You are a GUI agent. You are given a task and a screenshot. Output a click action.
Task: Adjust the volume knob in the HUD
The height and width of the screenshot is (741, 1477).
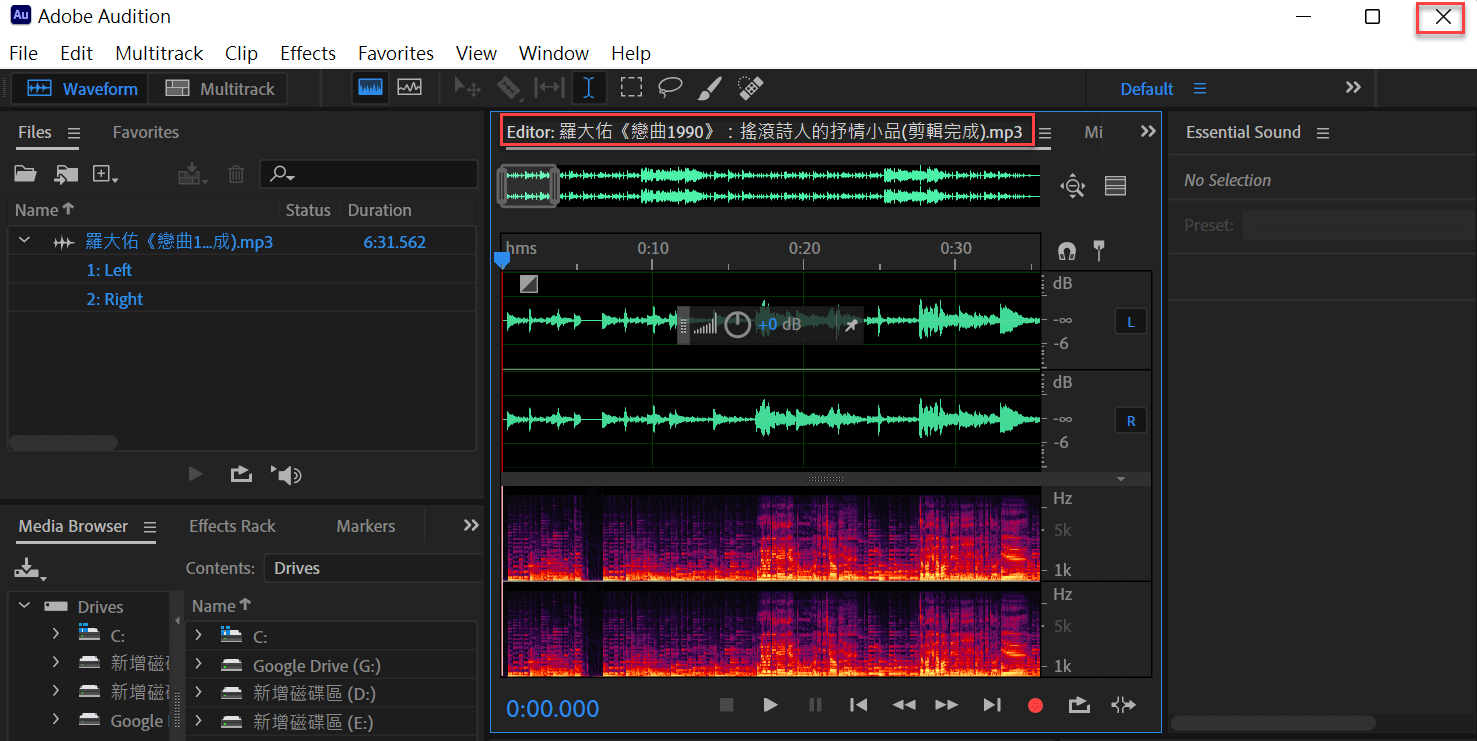pos(737,325)
